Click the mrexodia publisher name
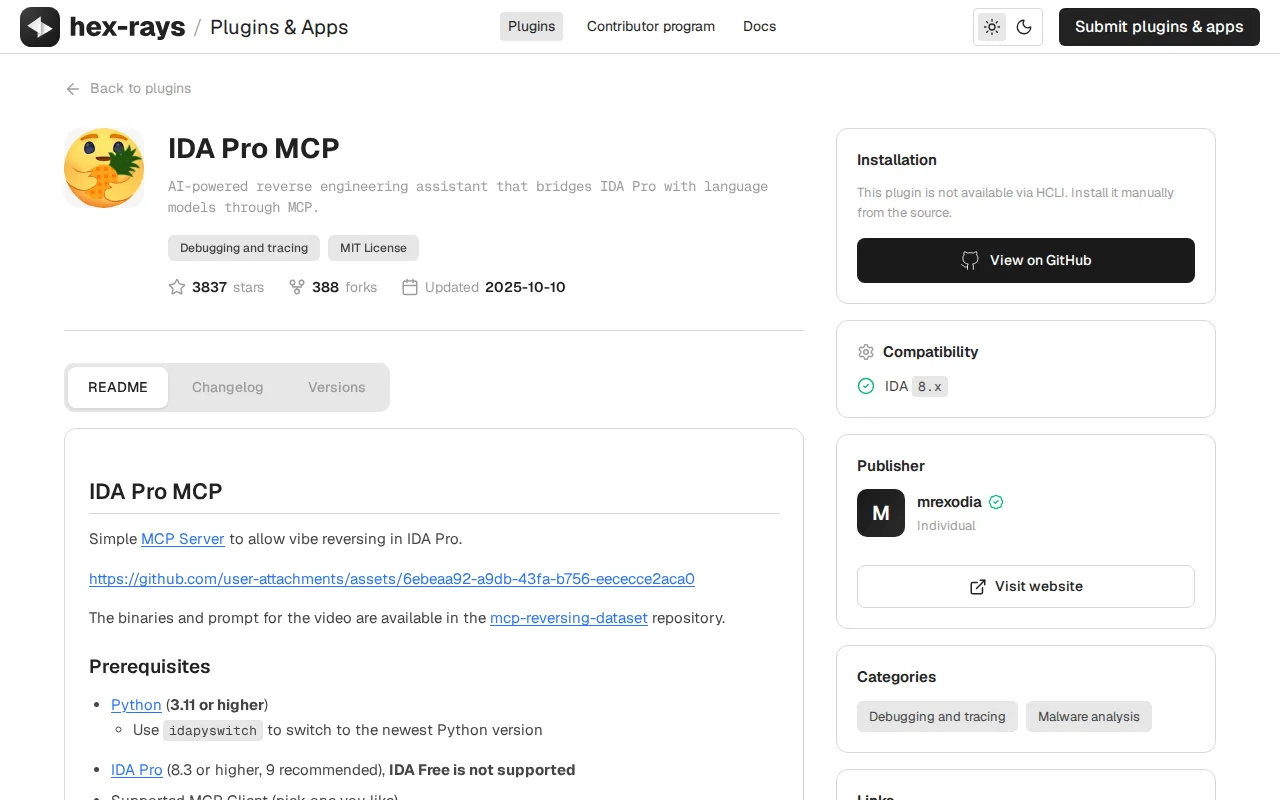Image resolution: width=1280 pixels, height=800 pixels. (x=949, y=502)
